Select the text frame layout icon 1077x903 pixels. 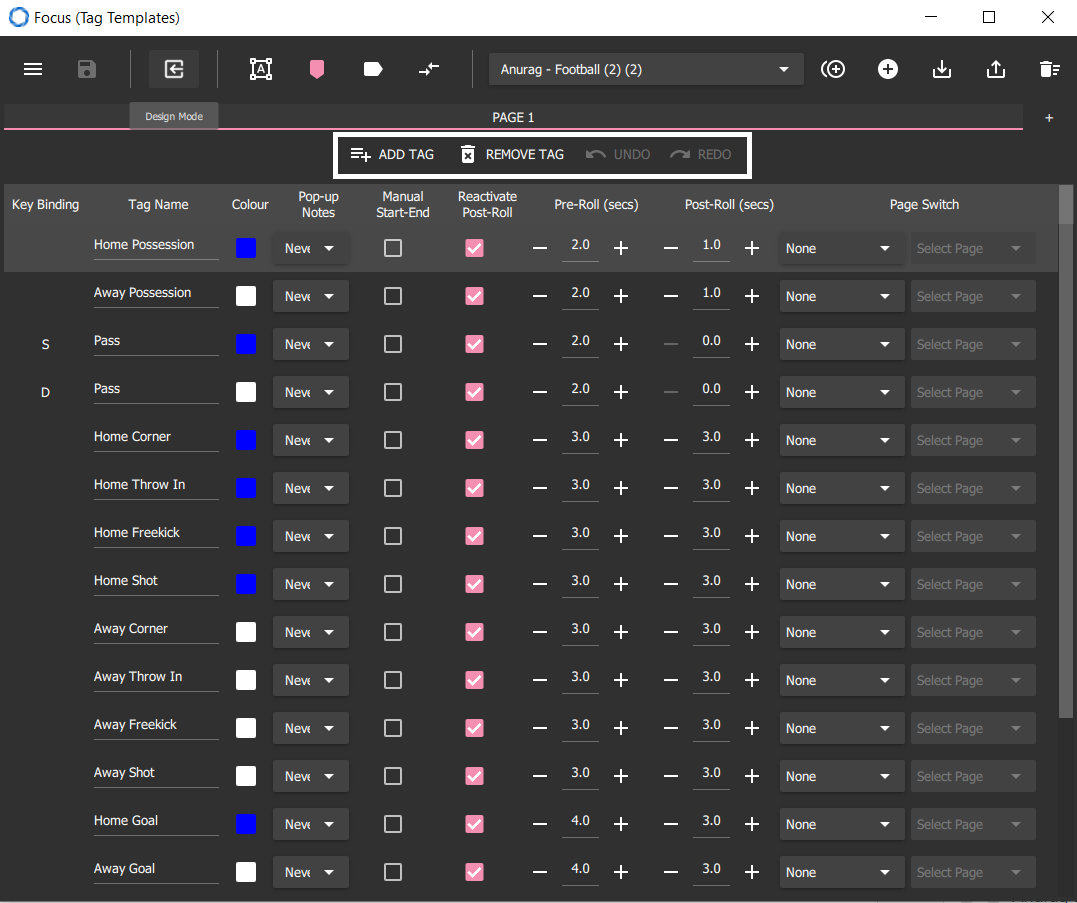(261, 69)
